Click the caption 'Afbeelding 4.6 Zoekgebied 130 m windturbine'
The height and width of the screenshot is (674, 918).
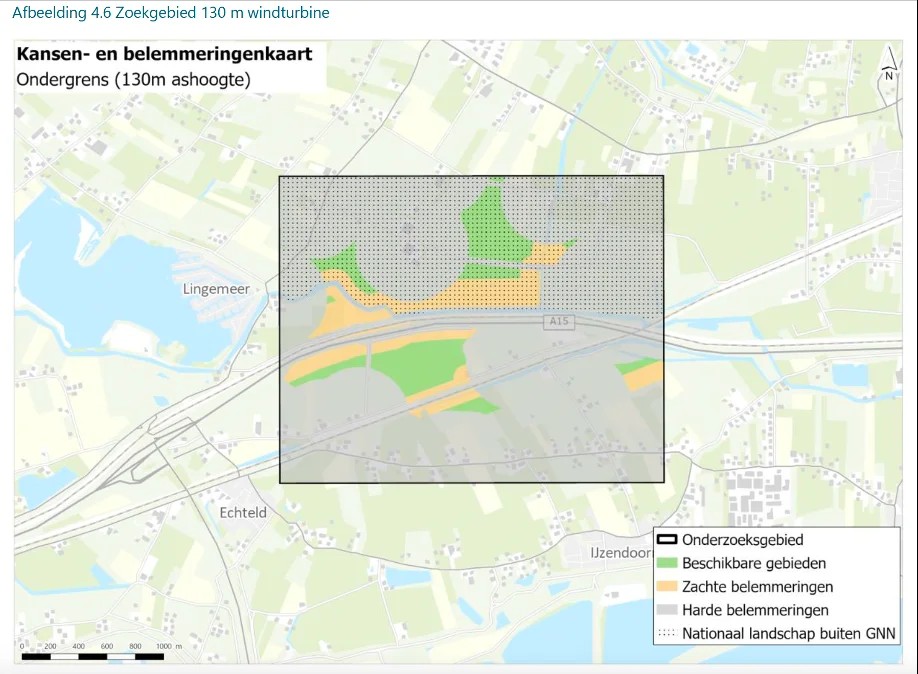tap(170, 13)
